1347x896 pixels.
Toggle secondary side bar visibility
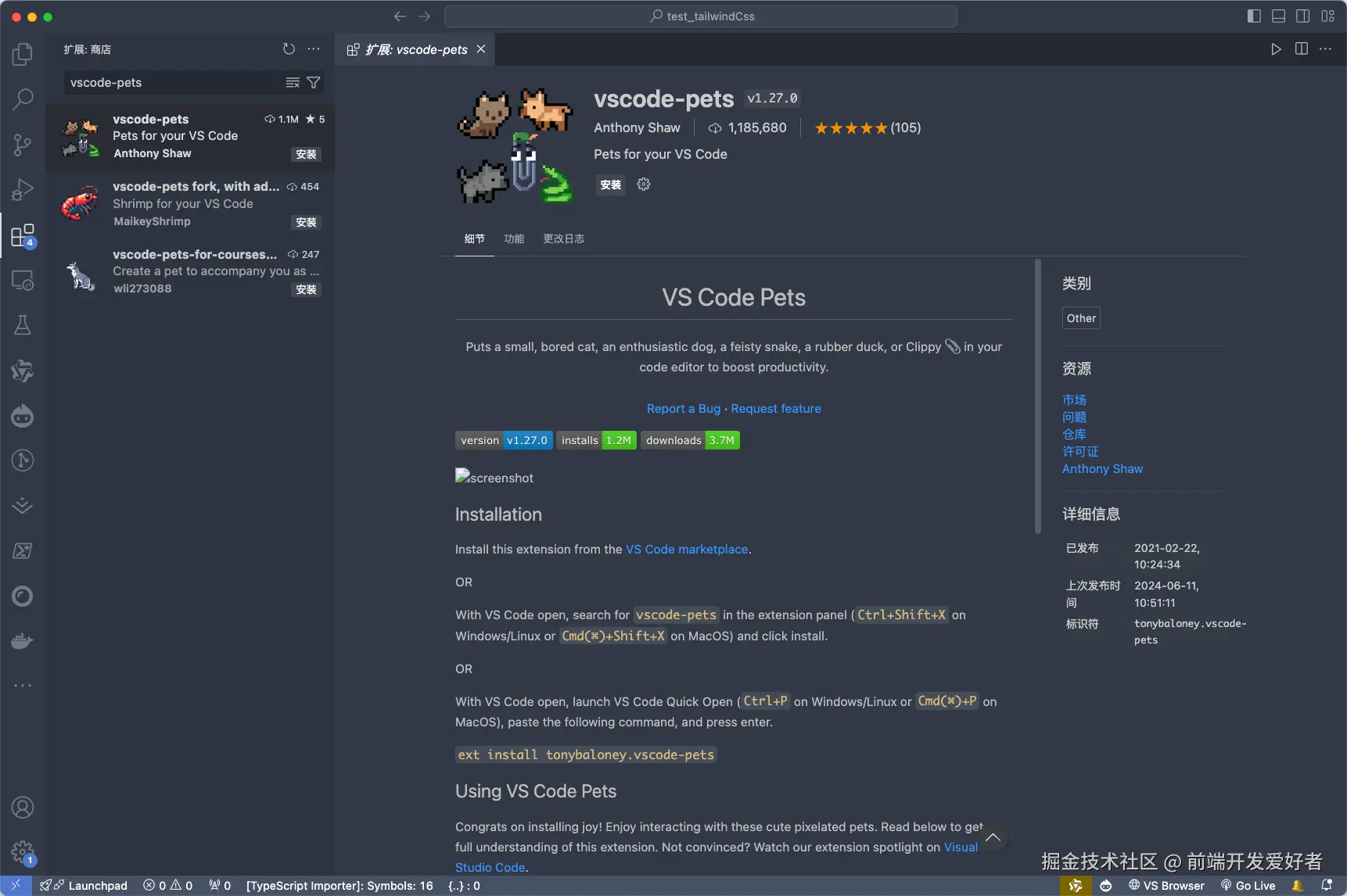point(1303,16)
